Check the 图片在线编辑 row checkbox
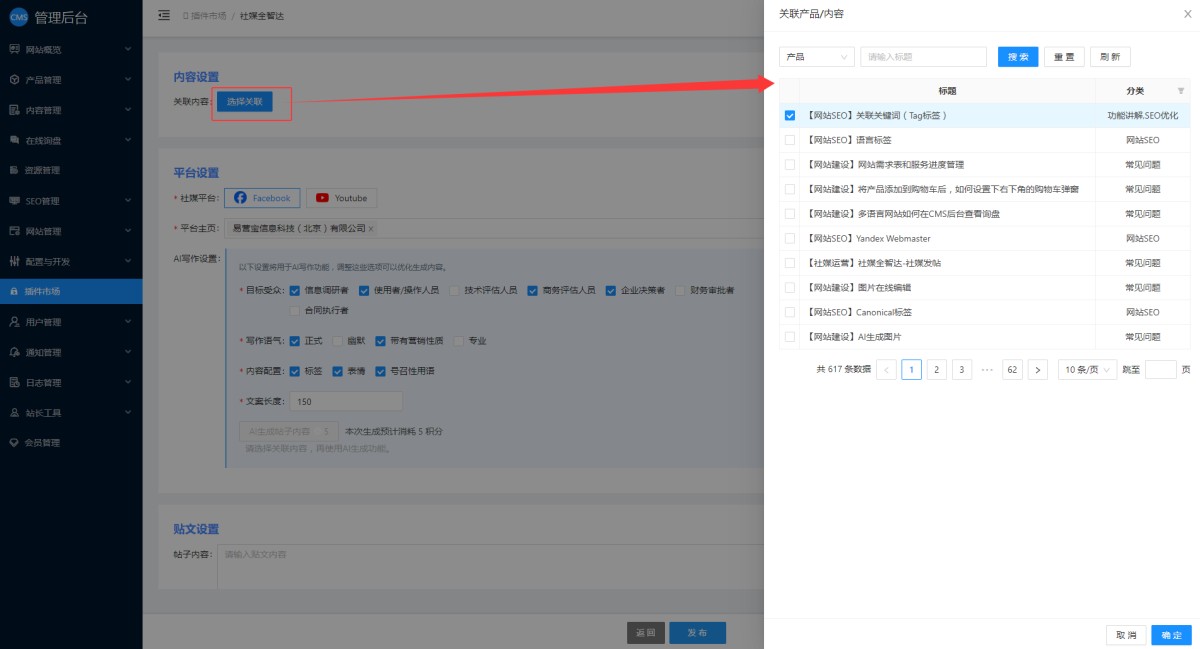Image resolution: width=1200 pixels, height=649 pixels. tap(790, 288)
